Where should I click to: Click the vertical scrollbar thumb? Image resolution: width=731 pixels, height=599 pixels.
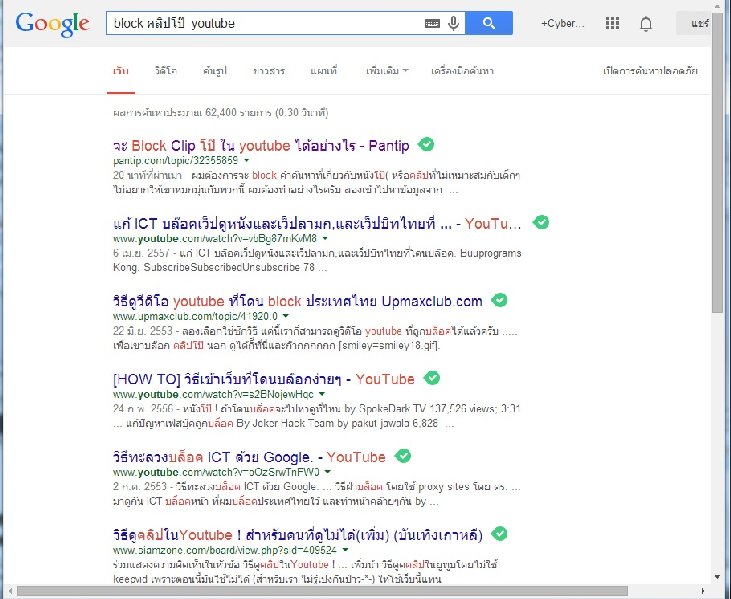717,161
